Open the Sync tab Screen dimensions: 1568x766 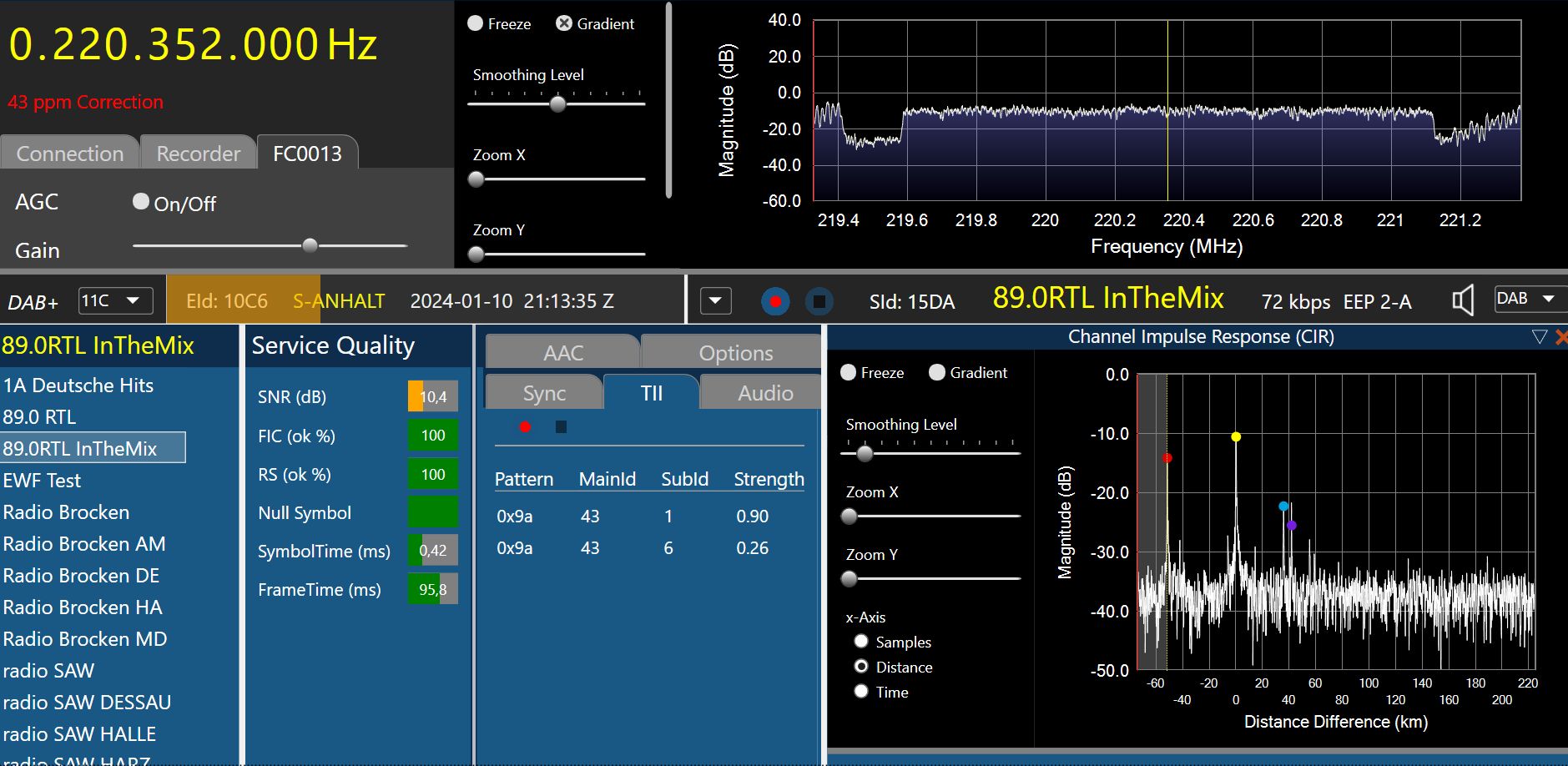tap(544, 393)
